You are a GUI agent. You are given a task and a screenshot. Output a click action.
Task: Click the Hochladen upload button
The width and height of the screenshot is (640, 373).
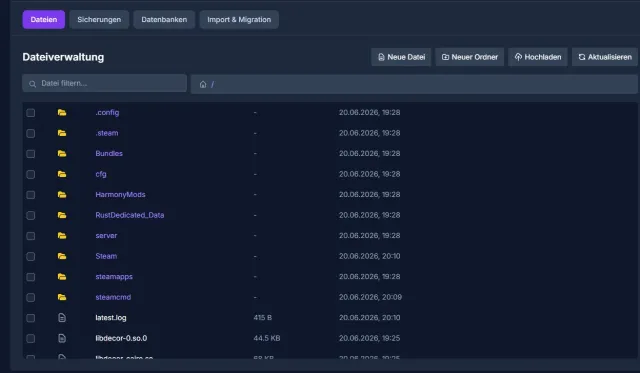538,57
